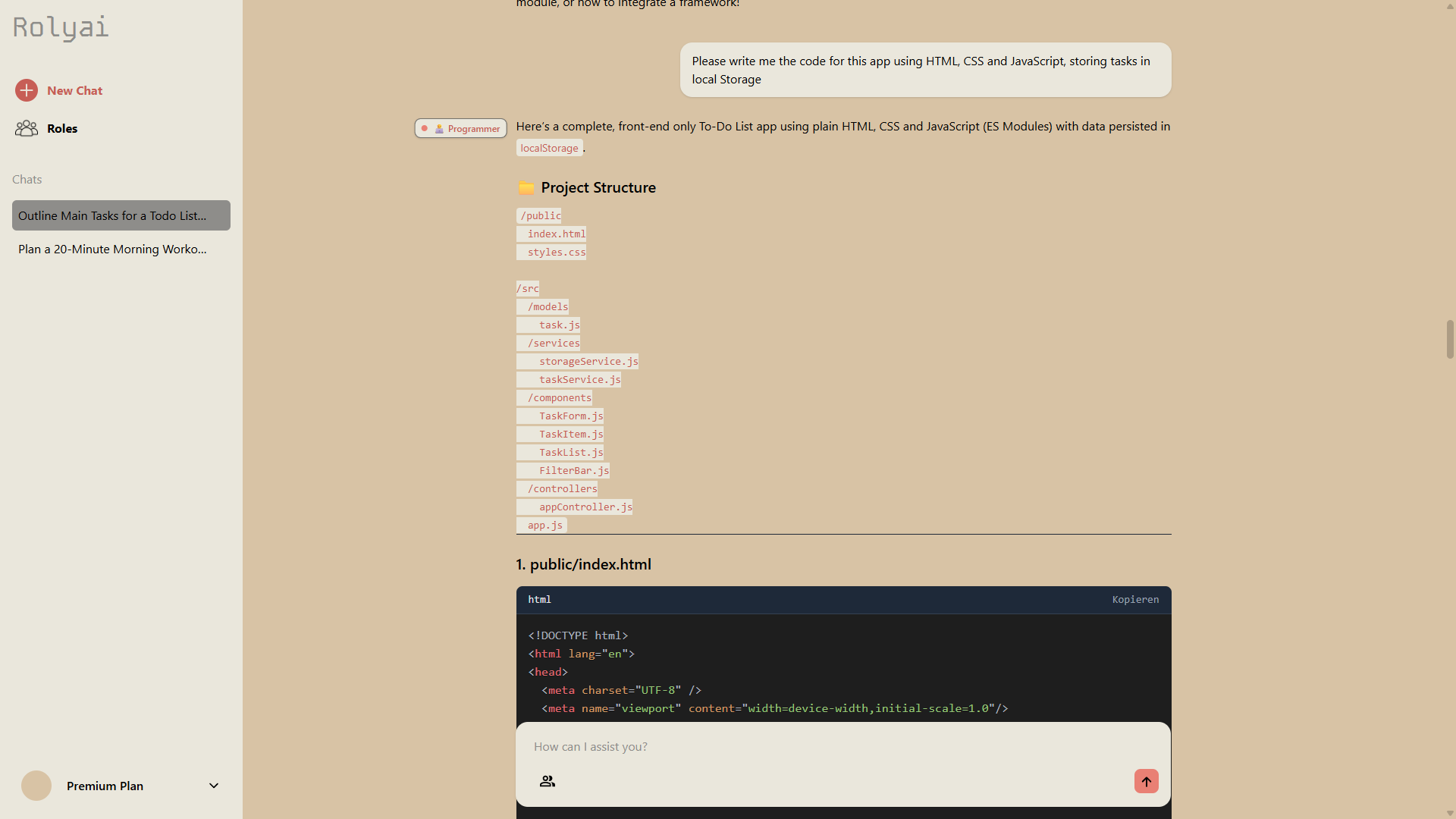1456x819 pixels.
Task: Click the scrollbar up arrow
Action: coord(1450,6)
